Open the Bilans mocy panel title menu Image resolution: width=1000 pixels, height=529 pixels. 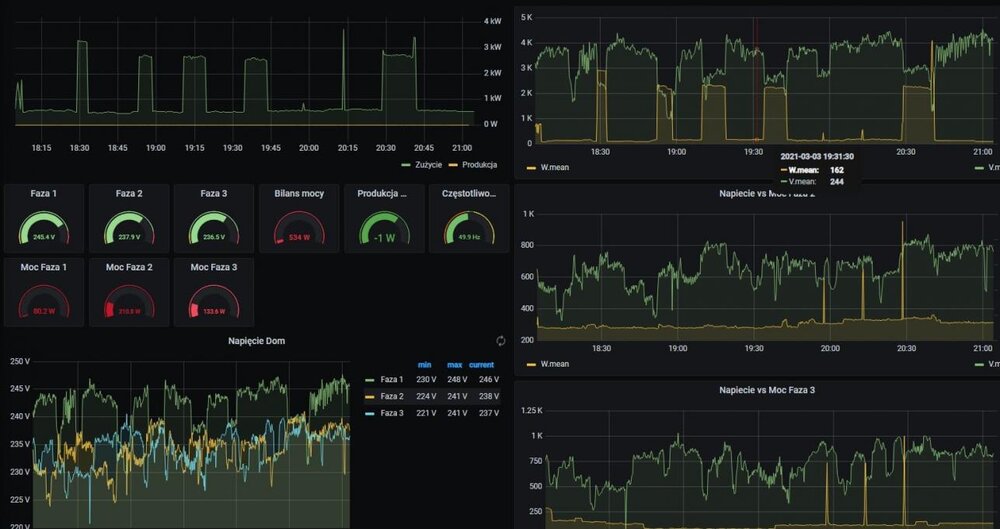[x=299, y=194]
